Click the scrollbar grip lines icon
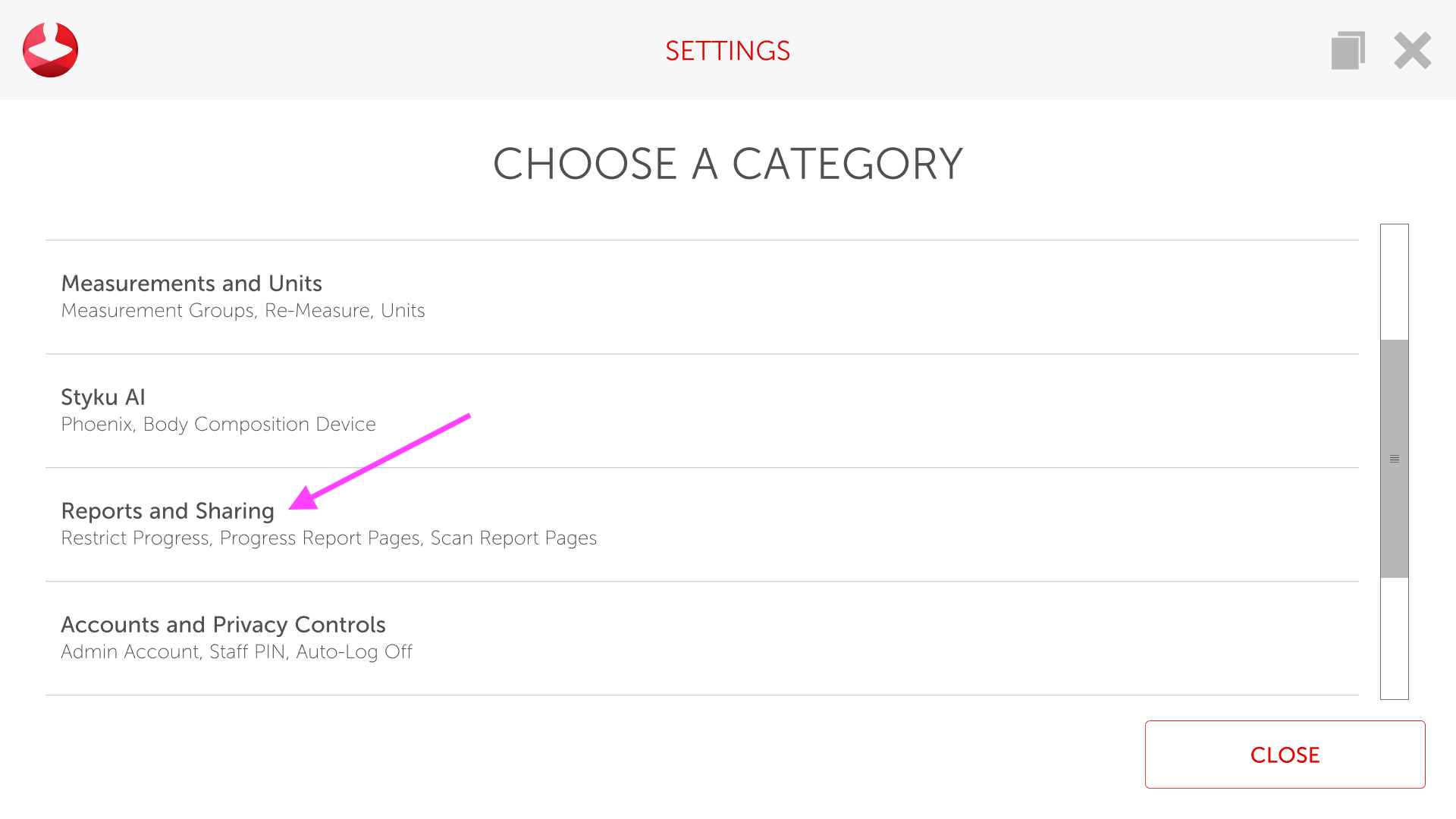 point(1394,459)
